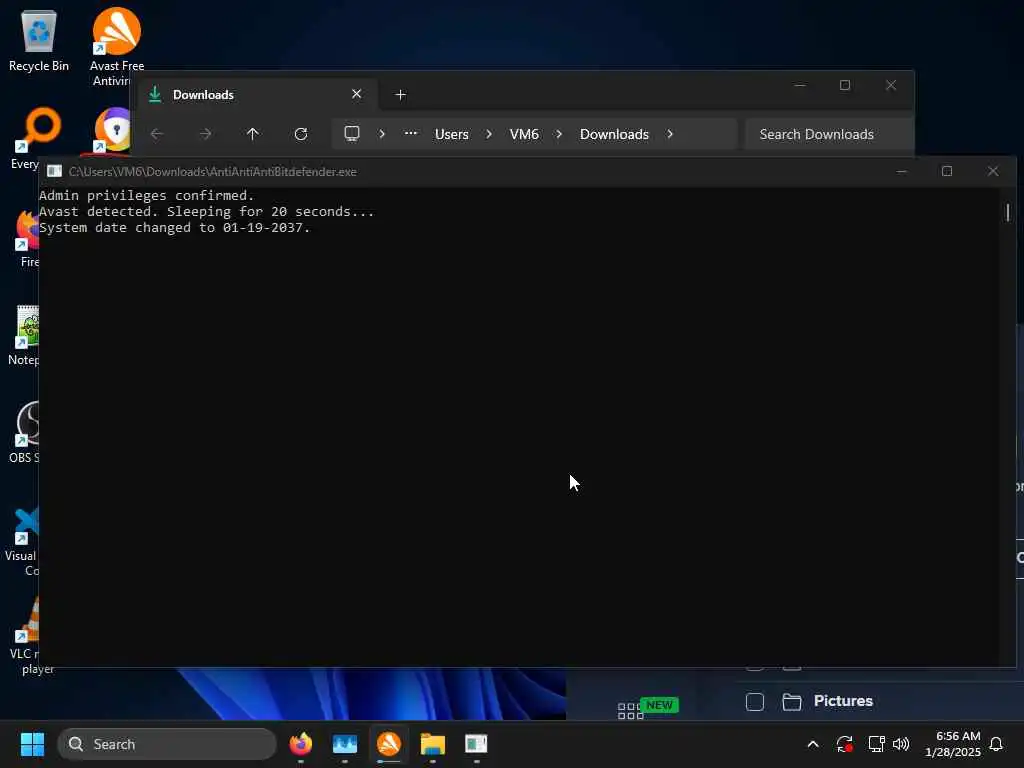Minimize the AntiAntiAntiBitdefender console window
1024x768 pixels.
coord(902,171)
